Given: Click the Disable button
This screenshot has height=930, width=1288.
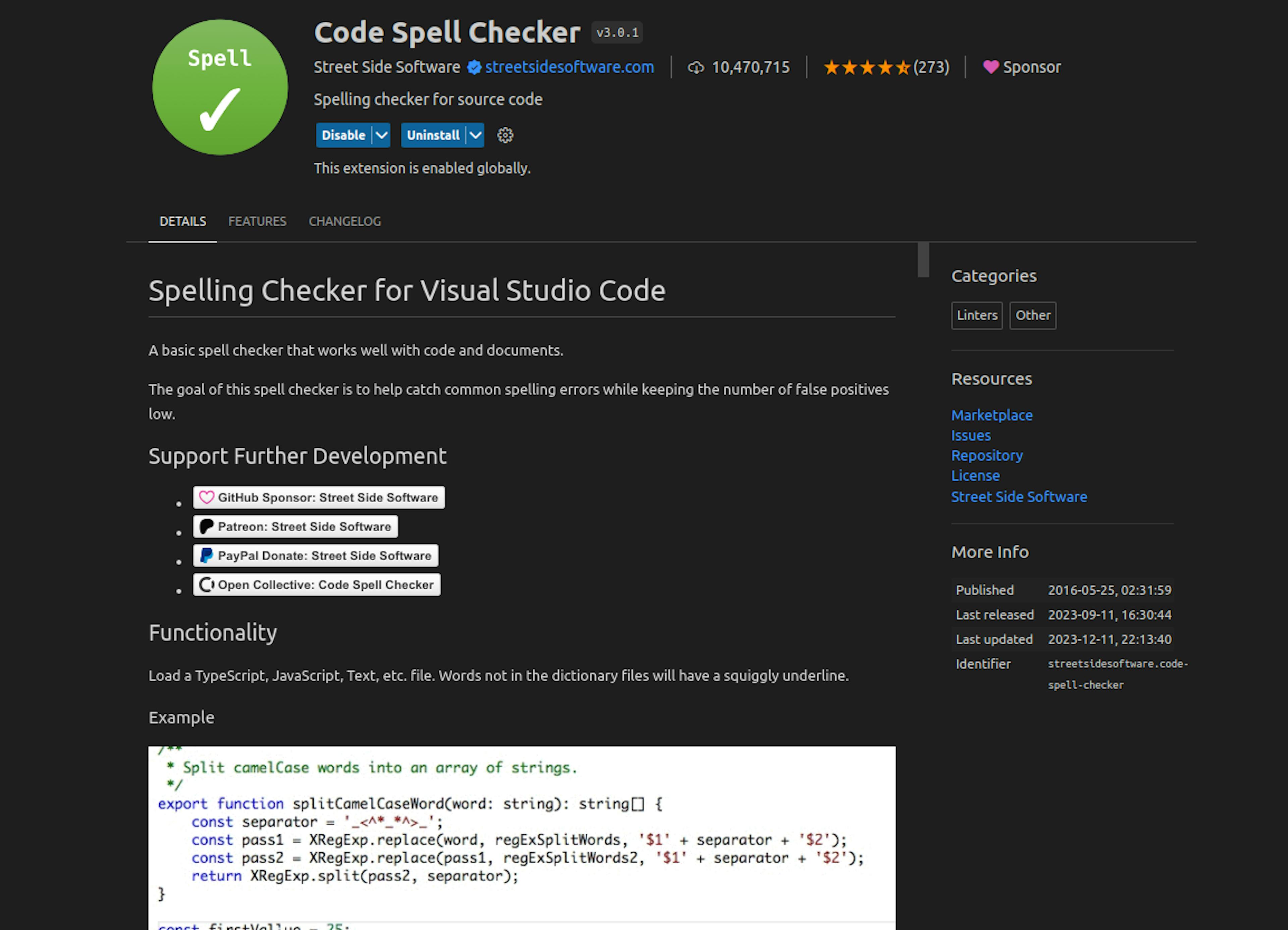Looking at the screenshot, I should pos(343,135).
